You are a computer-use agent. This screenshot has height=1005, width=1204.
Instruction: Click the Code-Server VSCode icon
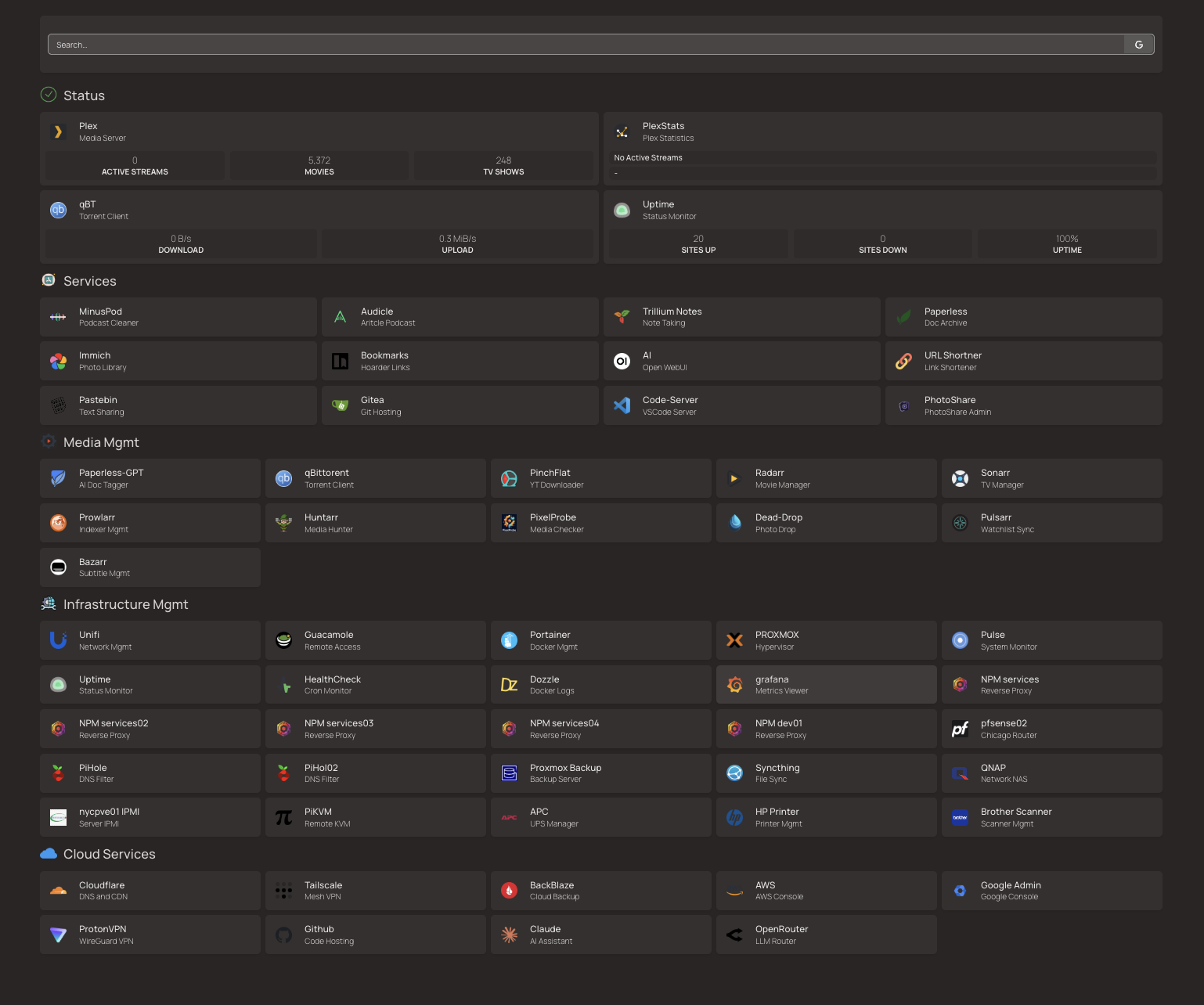(622, 405)
